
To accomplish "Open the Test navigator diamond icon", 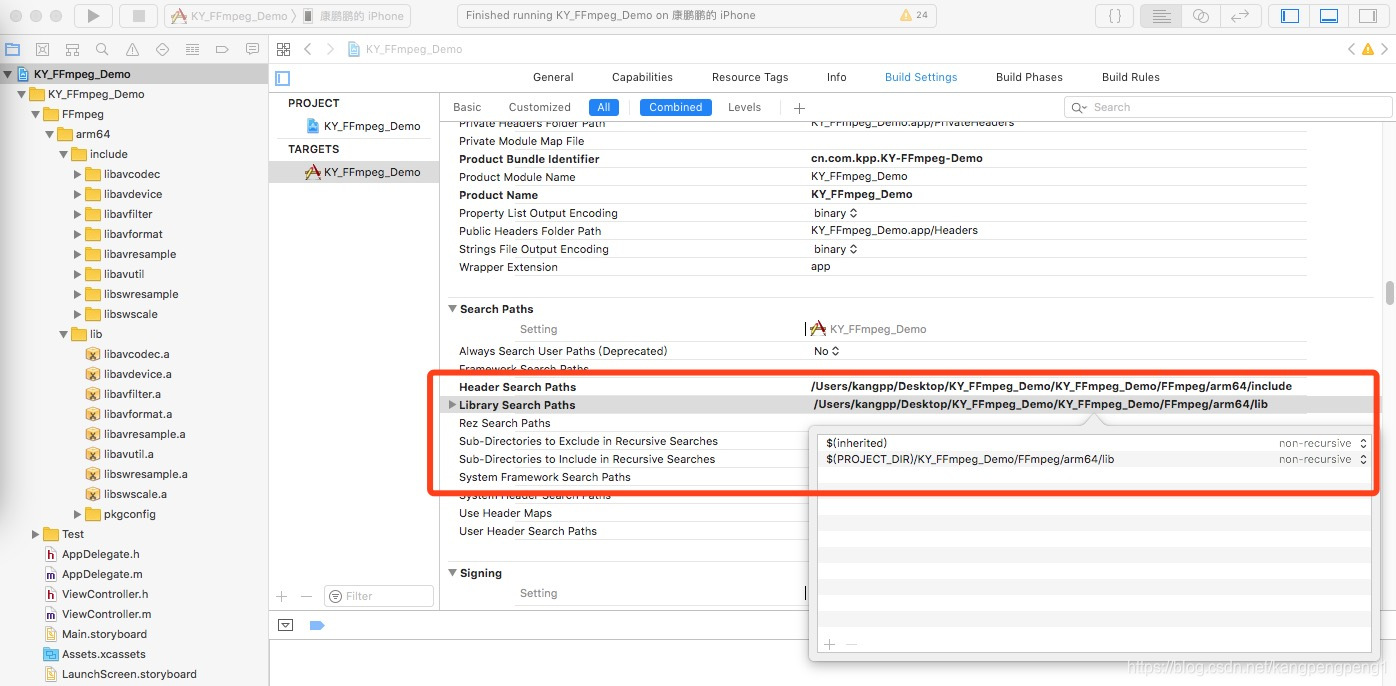I will tap(162, 49).
